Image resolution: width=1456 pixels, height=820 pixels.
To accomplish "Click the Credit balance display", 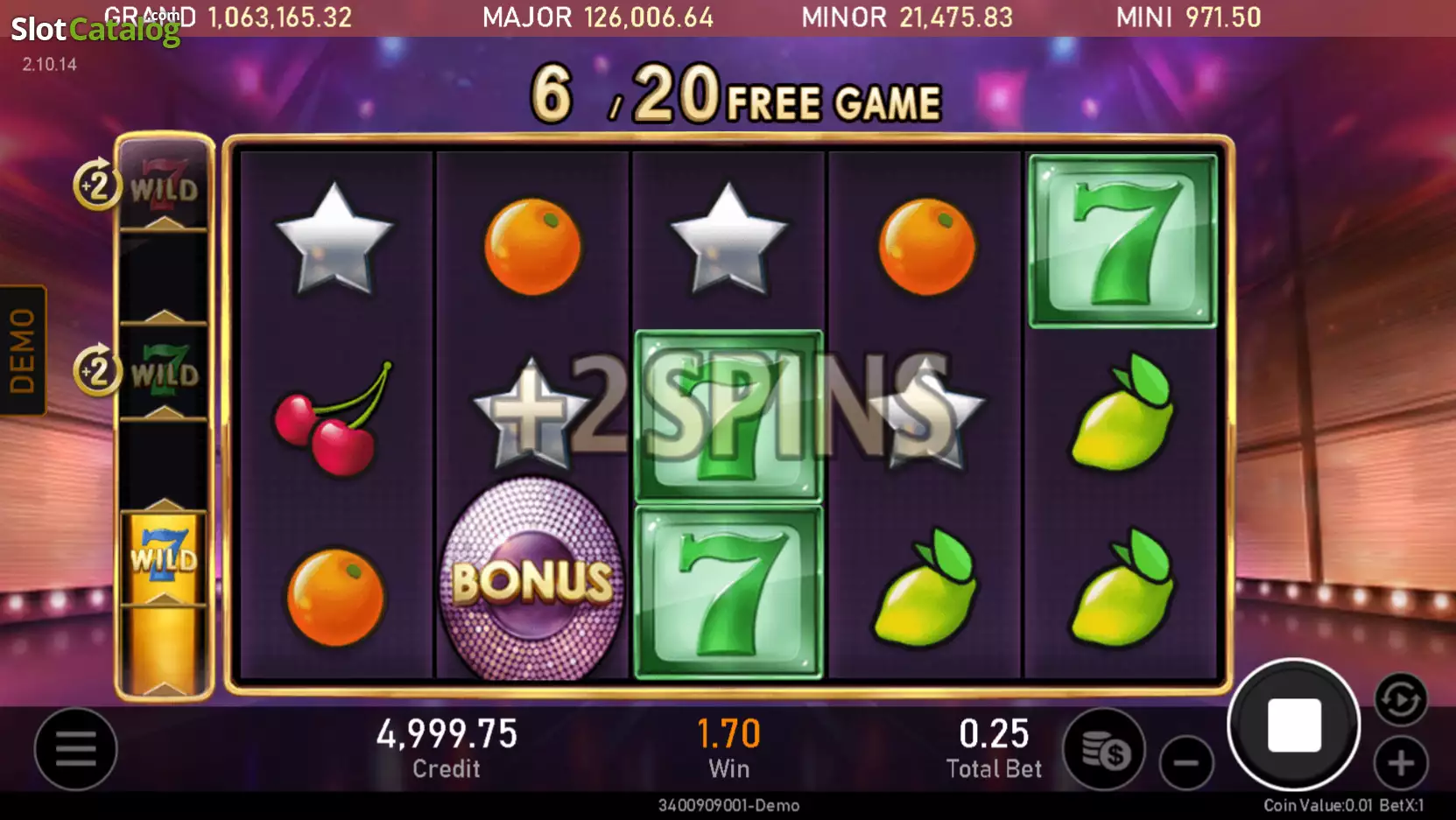I will click(447, 748).
